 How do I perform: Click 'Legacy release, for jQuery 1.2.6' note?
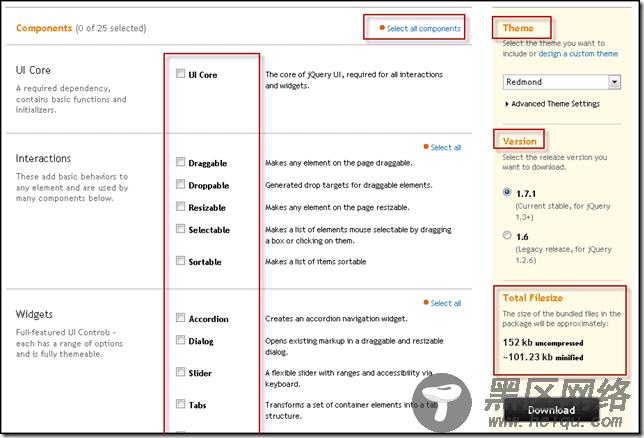(x=564, y=254)
